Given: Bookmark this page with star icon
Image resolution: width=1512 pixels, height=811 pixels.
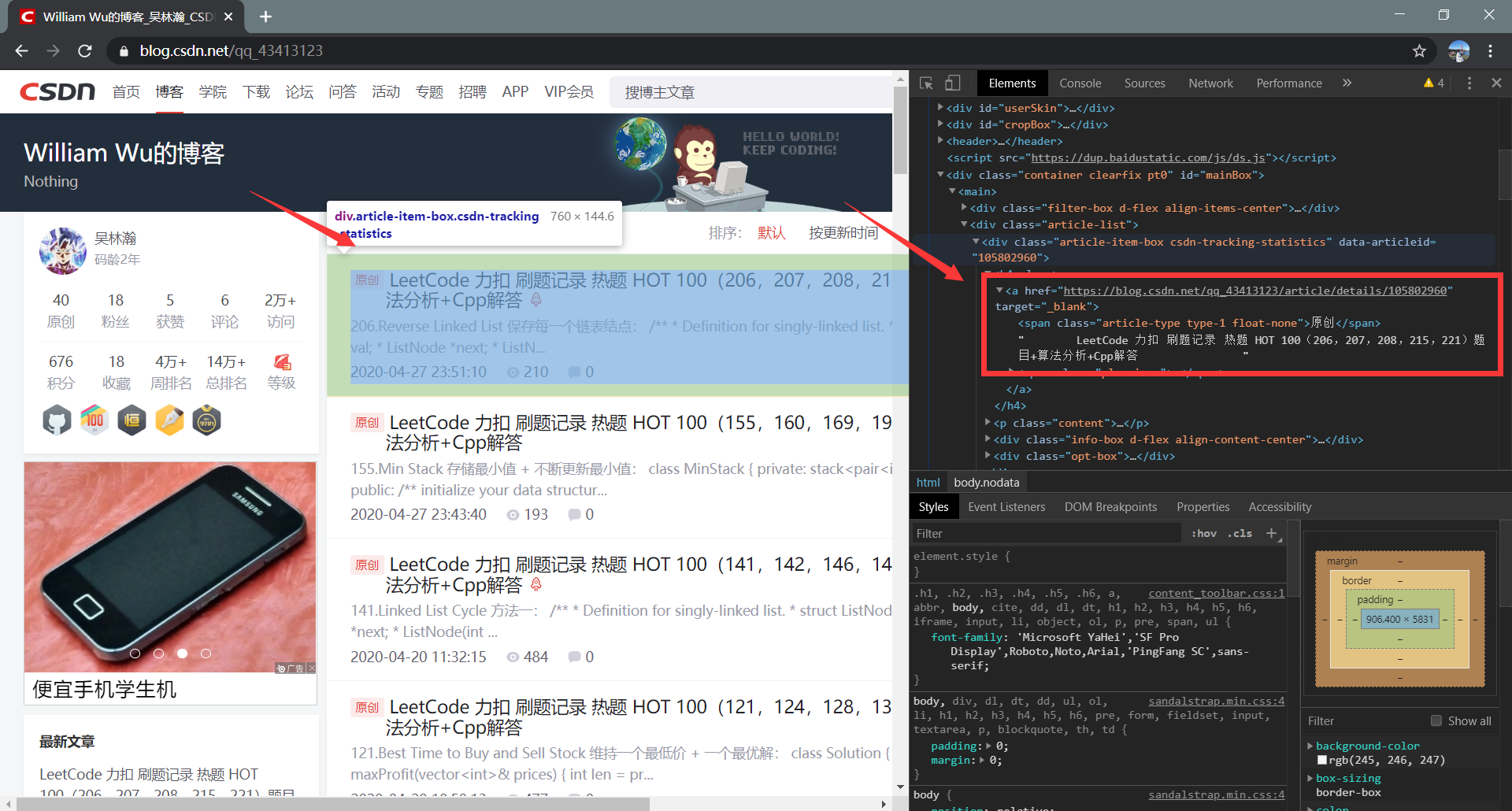Looking at the screenshot, I should point(1419,50).
